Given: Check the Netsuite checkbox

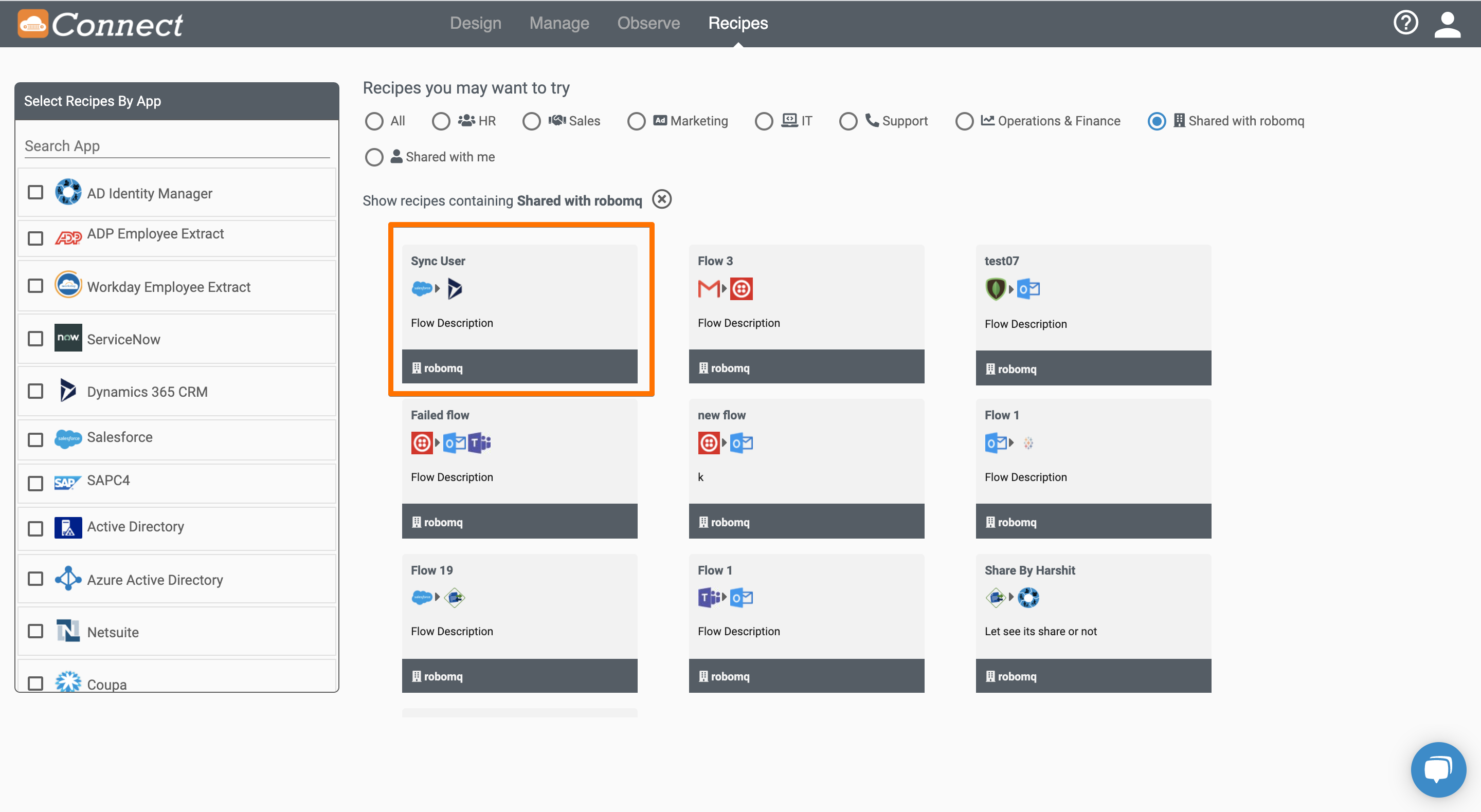Looking at the screenshot, I should pos(35,631).
